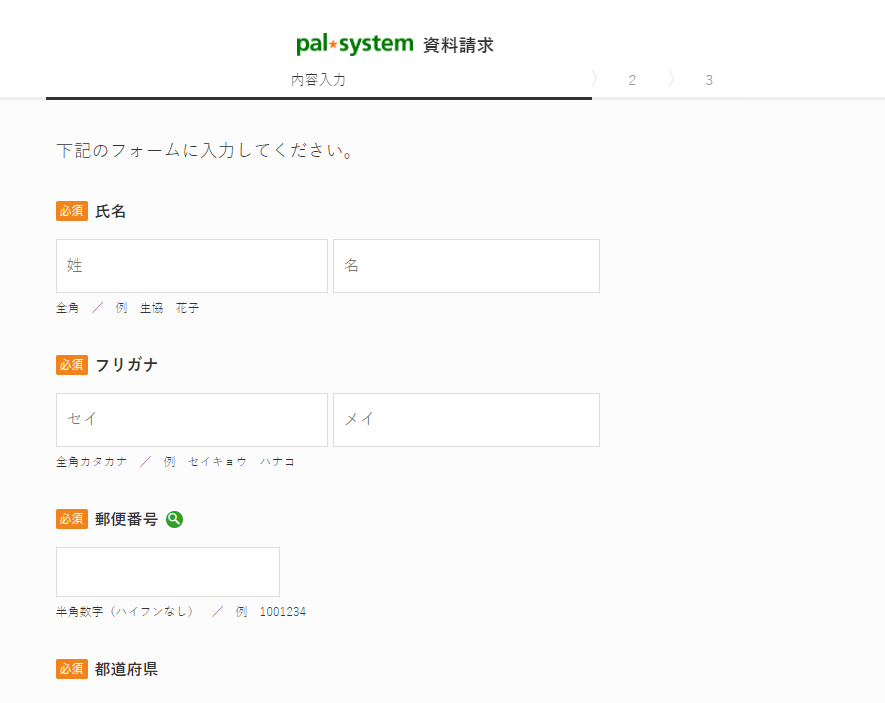This screenshot has width=885, height=703.
Task: Click the 資料請求 header text
Action: [458, 44]
